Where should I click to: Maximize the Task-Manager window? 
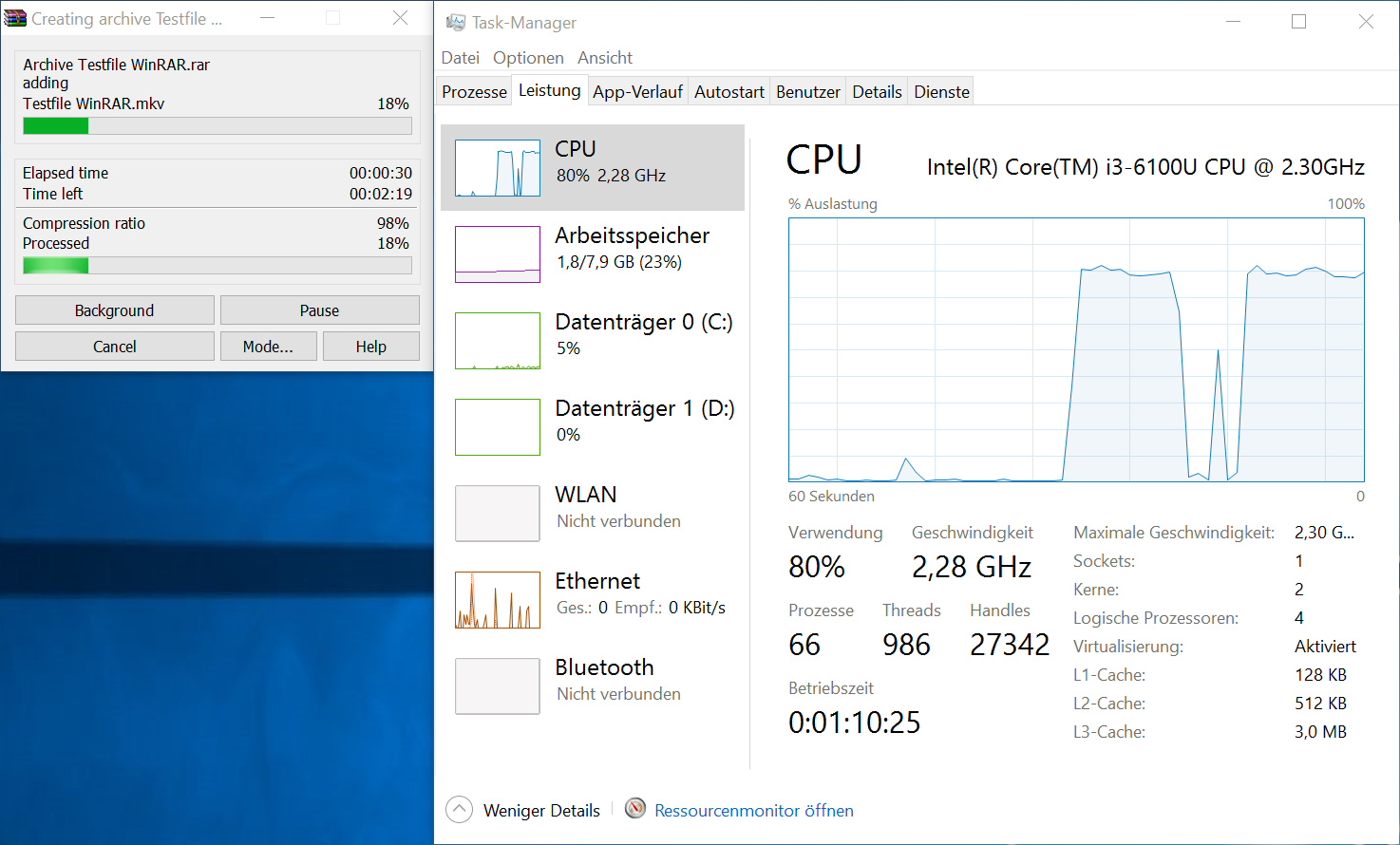[x=1298, y=22]
